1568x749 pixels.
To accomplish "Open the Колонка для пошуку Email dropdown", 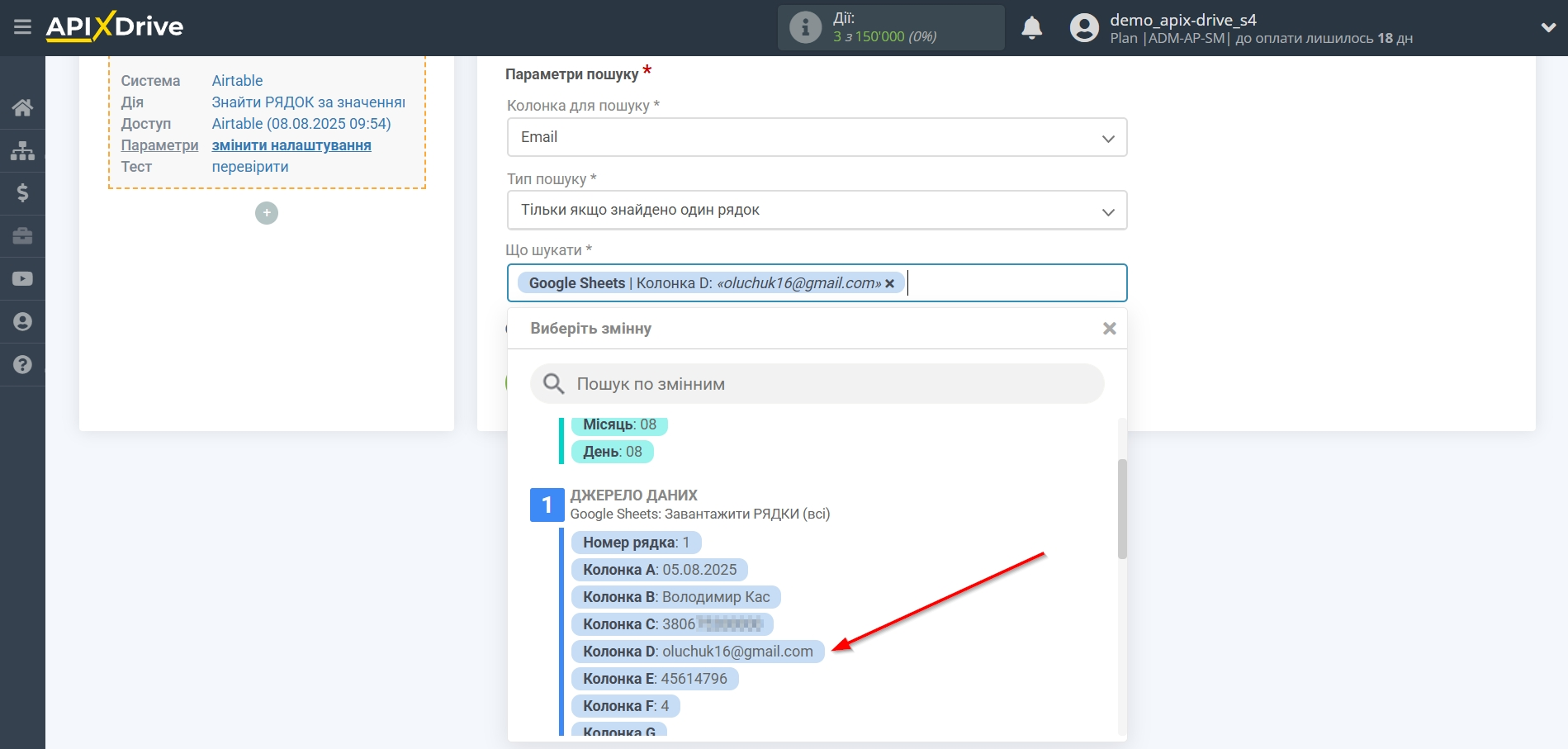I will 817,137.
